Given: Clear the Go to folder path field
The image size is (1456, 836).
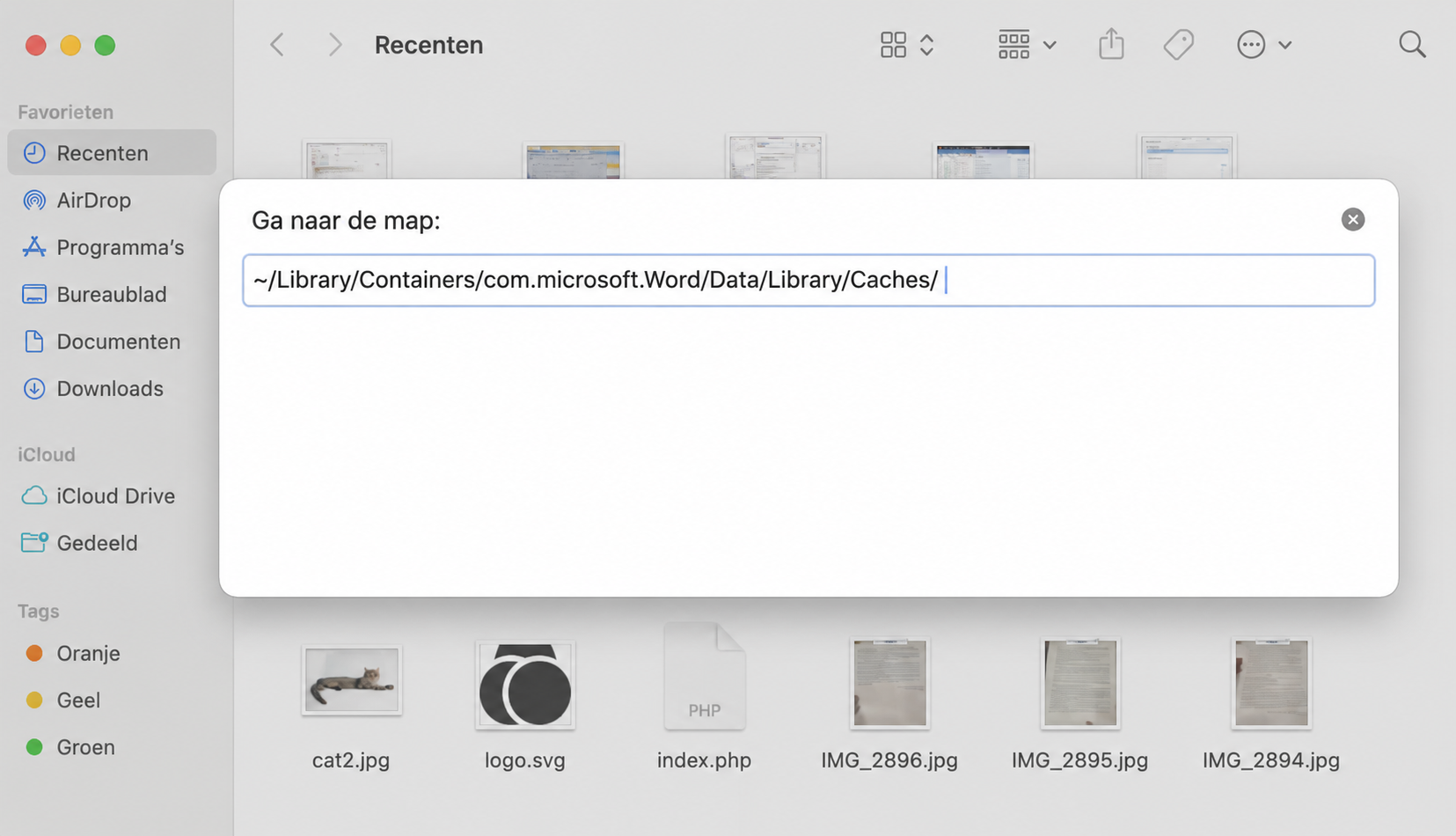Looking at the screenshot, I should [x=1353, y=219].
